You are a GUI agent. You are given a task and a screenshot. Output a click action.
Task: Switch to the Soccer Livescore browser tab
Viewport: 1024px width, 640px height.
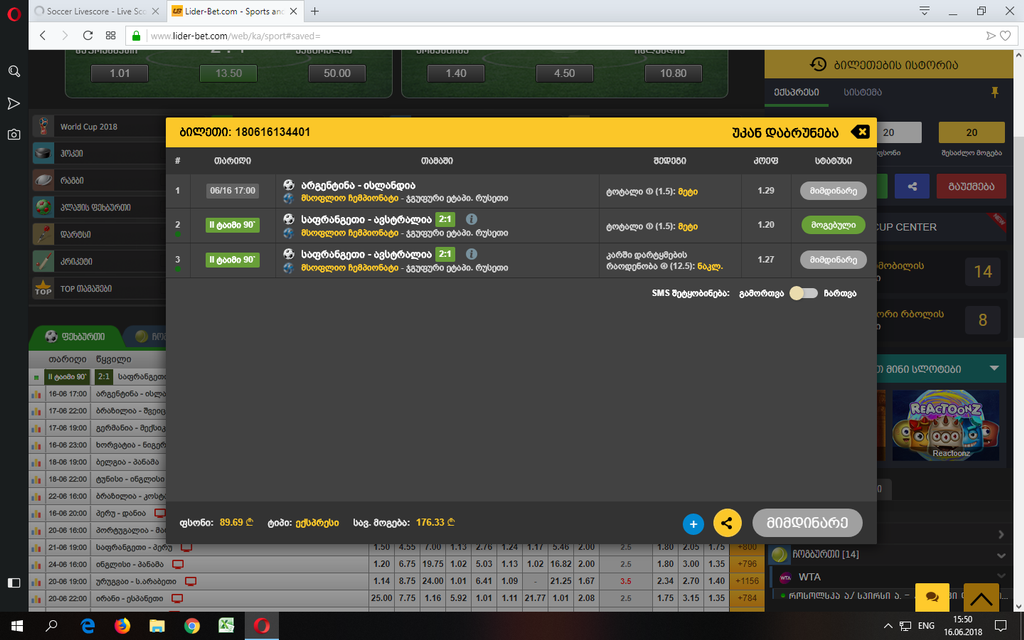(97, 11)
